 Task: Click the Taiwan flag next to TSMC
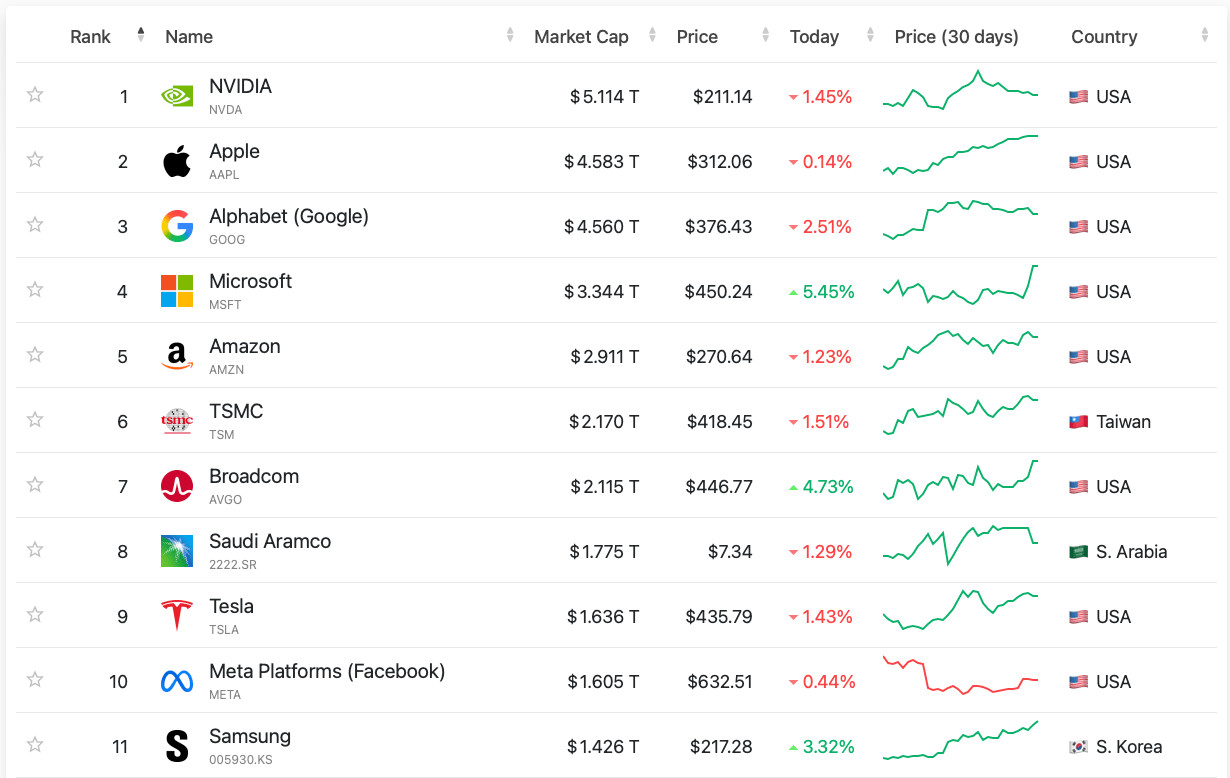coord(1078,422)
